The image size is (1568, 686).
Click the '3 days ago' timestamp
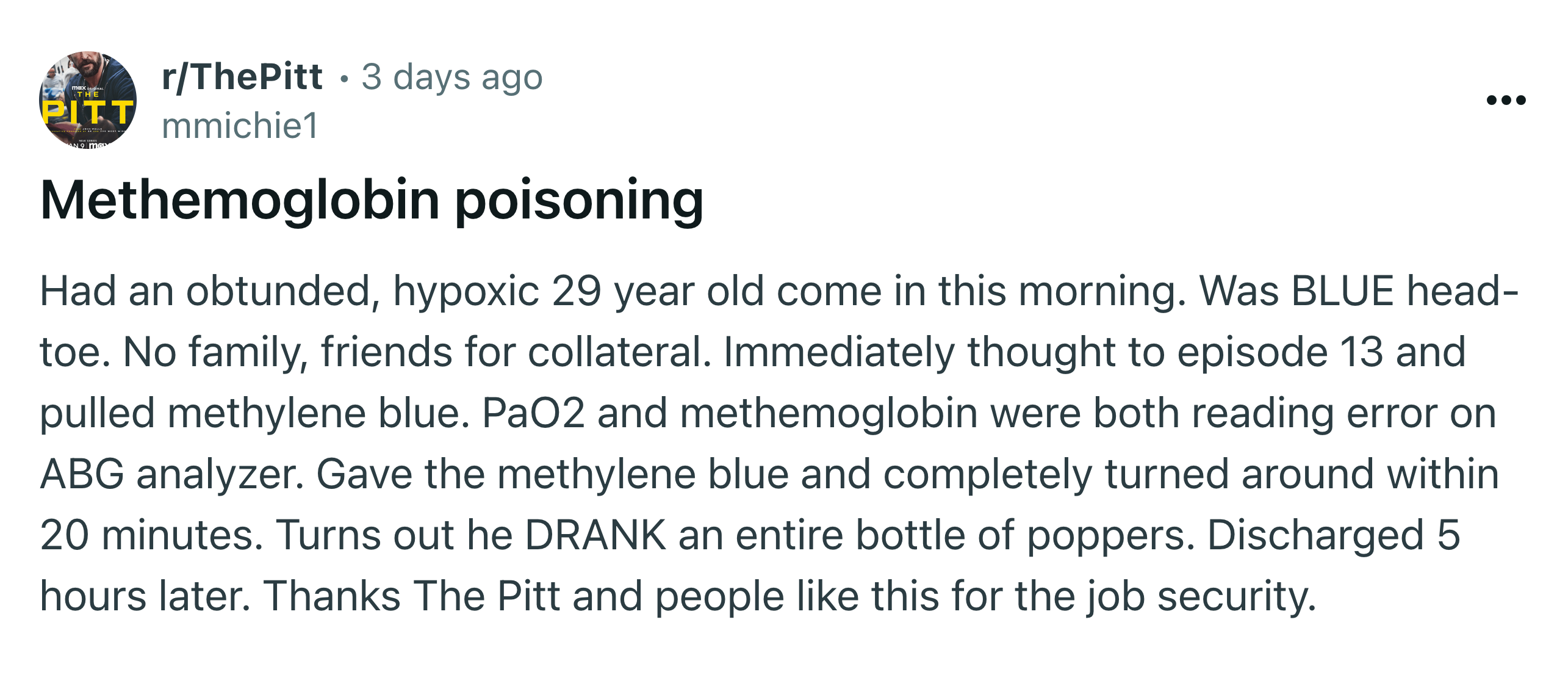[x=451, y=78]
